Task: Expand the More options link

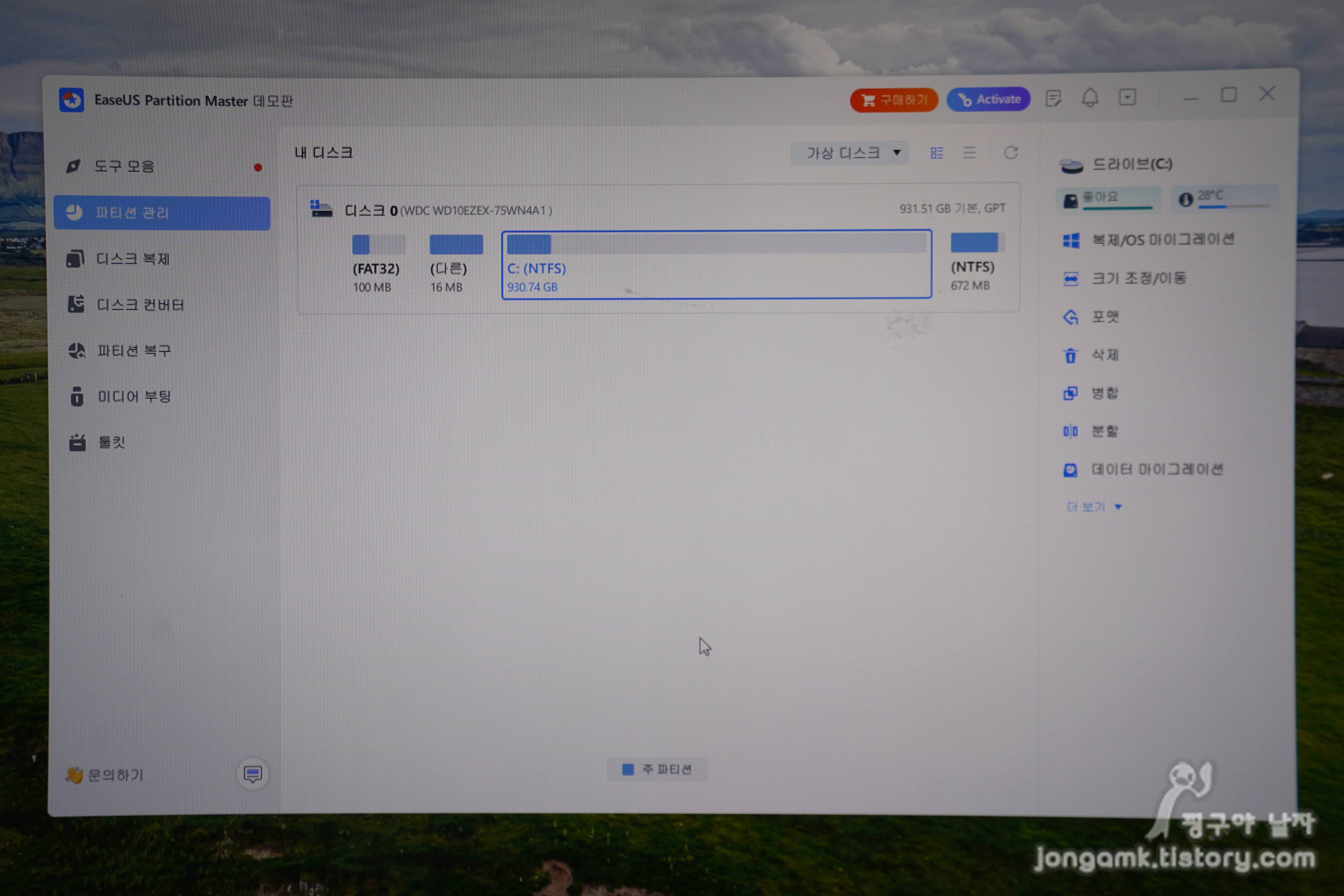Action: click(x=1094, y=507)
